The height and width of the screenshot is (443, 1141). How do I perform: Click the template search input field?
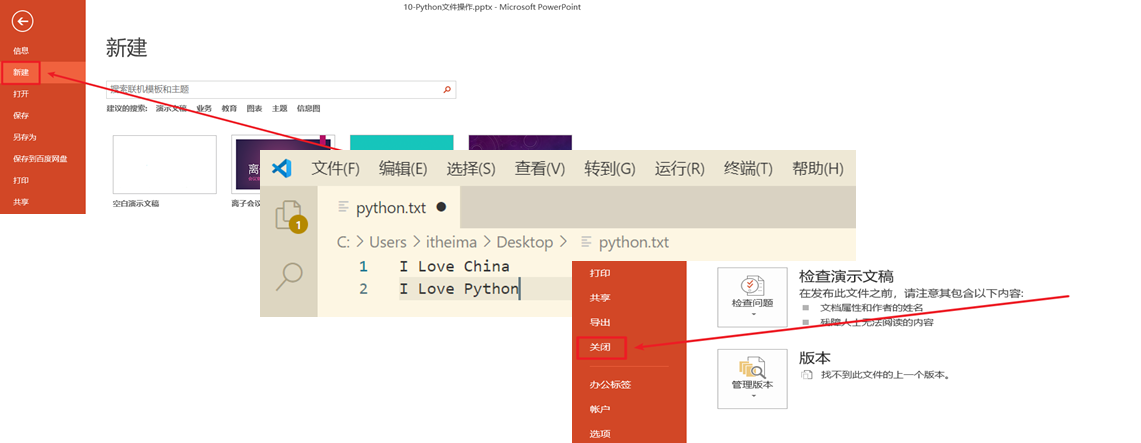pyautogui.click(x=272, y=90)
